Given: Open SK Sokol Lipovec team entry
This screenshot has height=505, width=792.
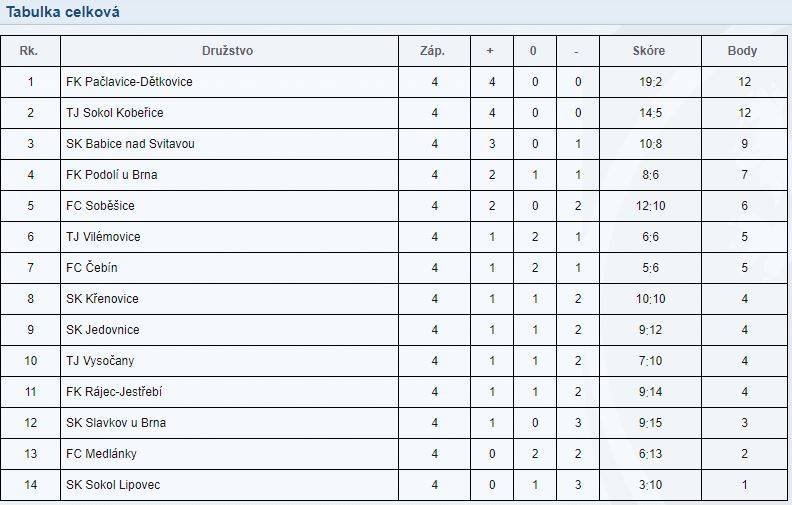Looking at the screenshot, I should [x=113, y=485].
